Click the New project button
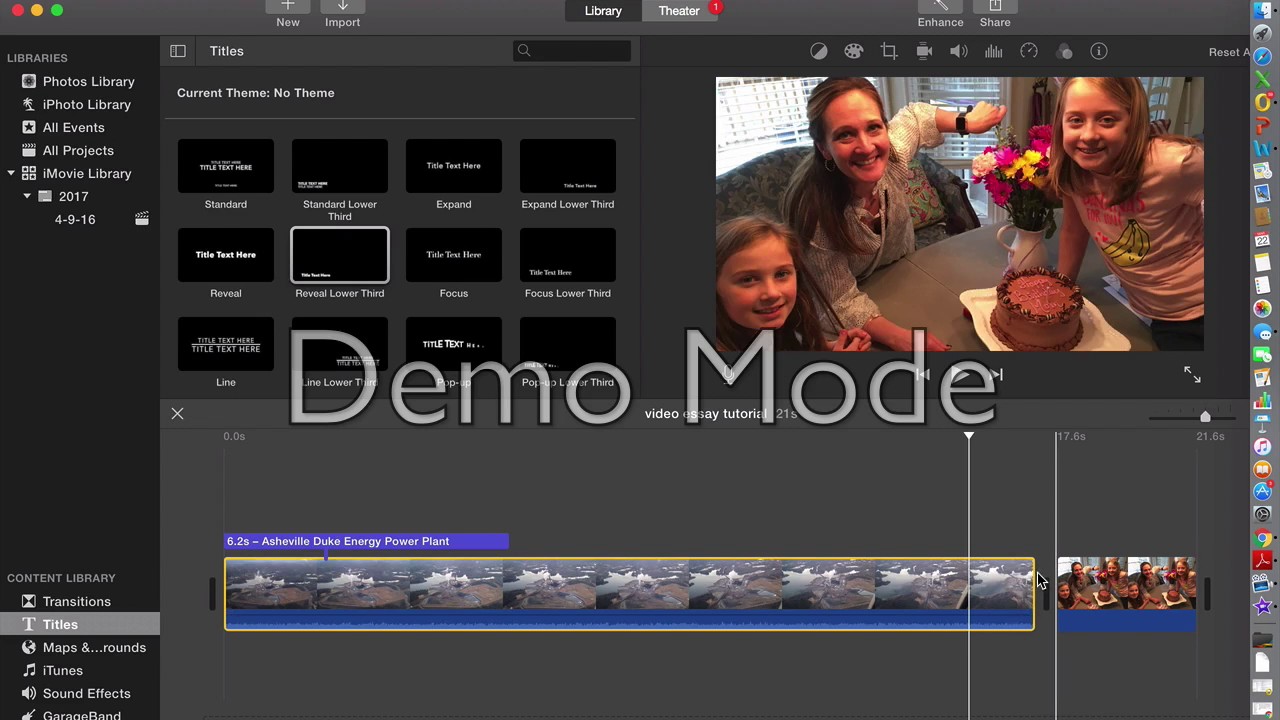This screenshot has width=1280, height=720. click(x=288, y=14)
